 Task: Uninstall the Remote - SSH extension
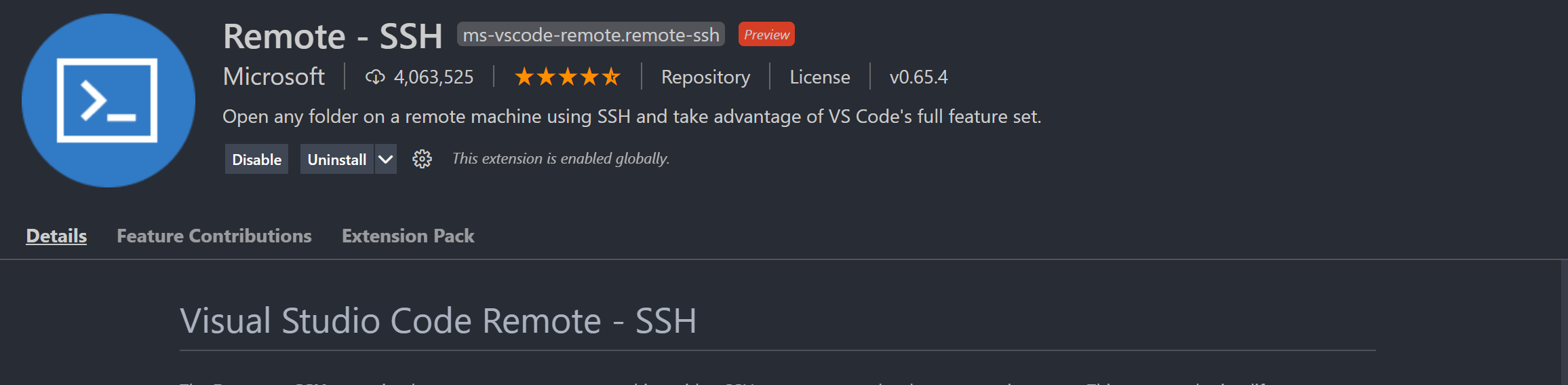click(x=336, y=159)
